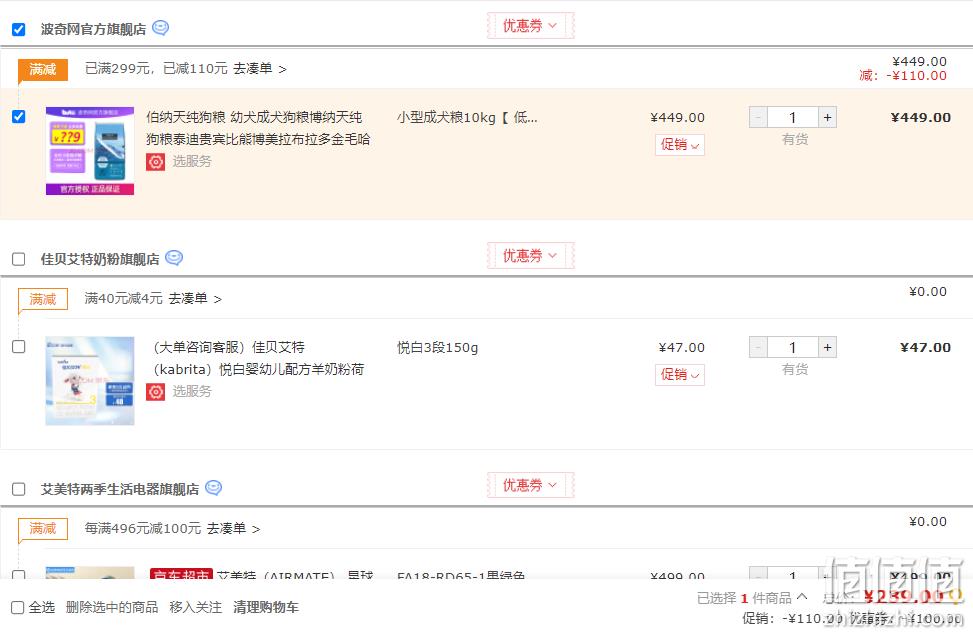The width and height of the screenshot is (973, 636).
Task: Click the red 选服务 icon for the dog food
Action: point(155,161)
